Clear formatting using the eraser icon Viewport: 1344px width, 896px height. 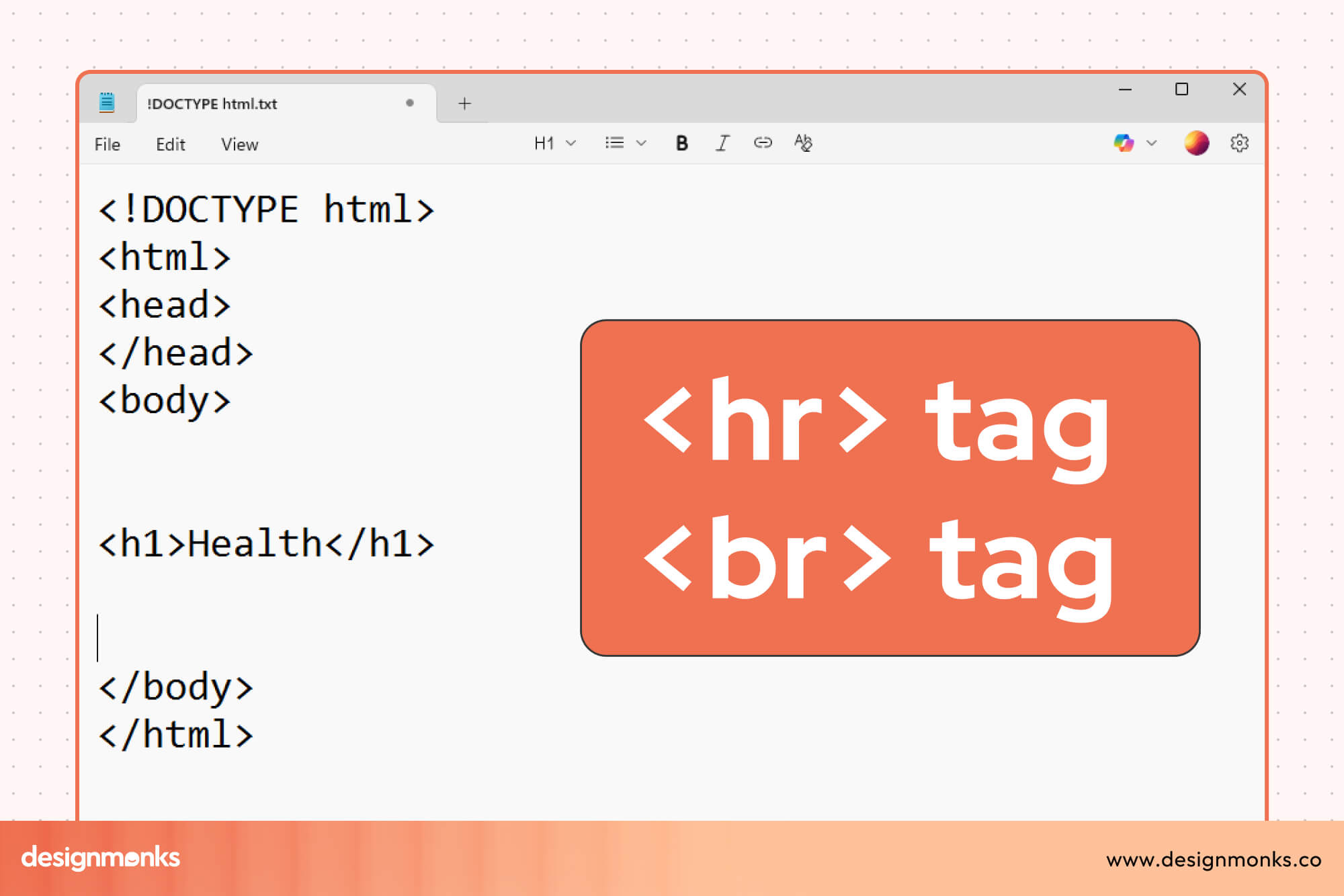click(803, 142)
